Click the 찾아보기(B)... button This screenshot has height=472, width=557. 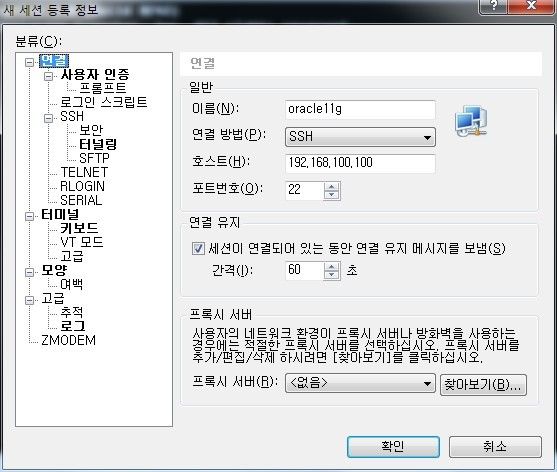[483, 385]
